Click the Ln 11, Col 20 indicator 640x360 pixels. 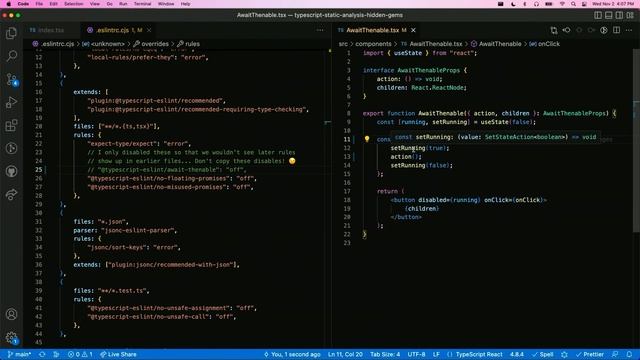pos(345,354)
